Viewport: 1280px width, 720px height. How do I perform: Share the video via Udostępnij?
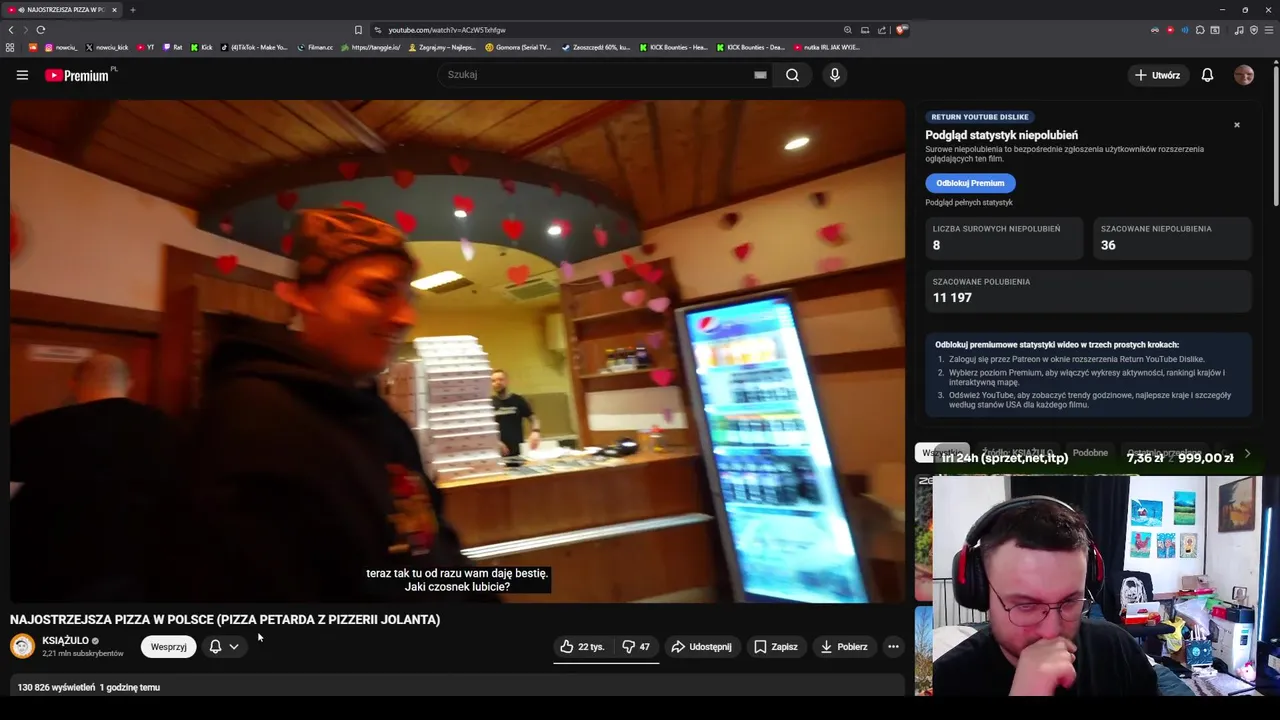702,647
